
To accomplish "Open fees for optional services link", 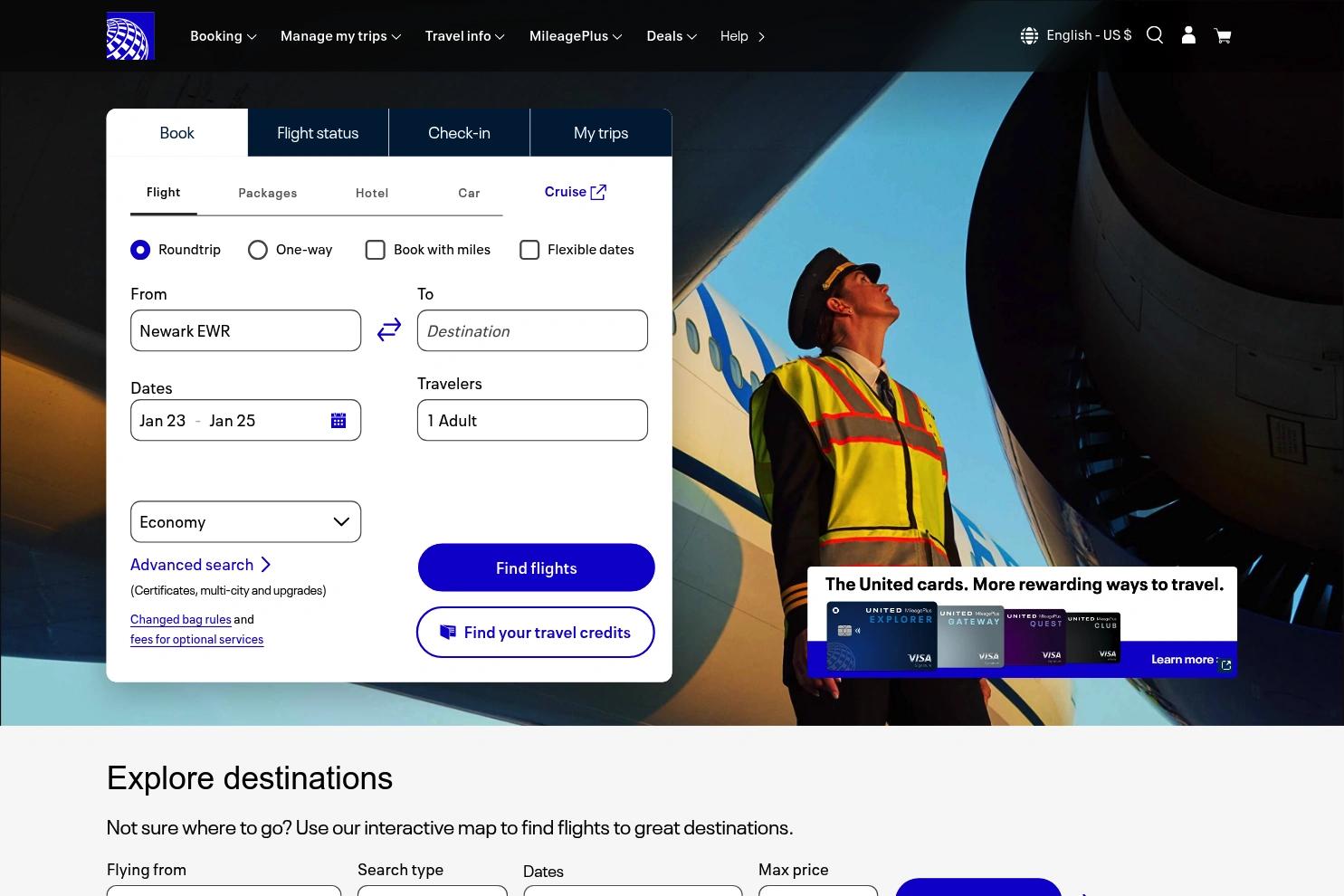I will coord(197,640).
